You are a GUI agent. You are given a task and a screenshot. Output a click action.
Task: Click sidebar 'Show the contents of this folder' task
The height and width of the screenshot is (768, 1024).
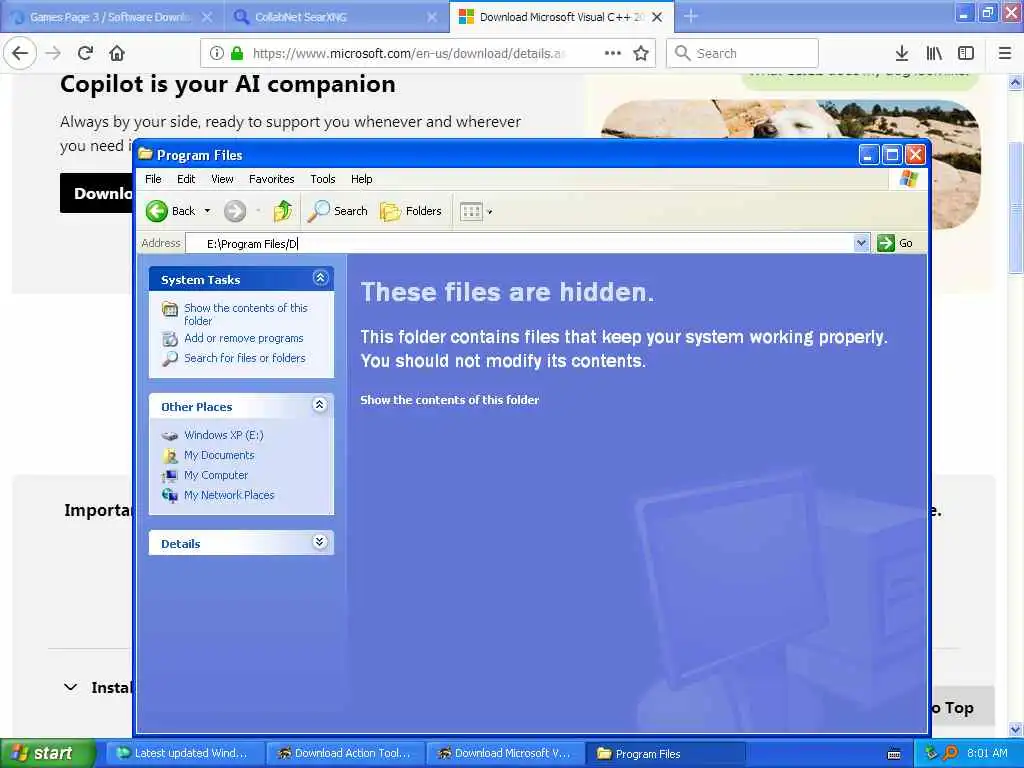245,314
